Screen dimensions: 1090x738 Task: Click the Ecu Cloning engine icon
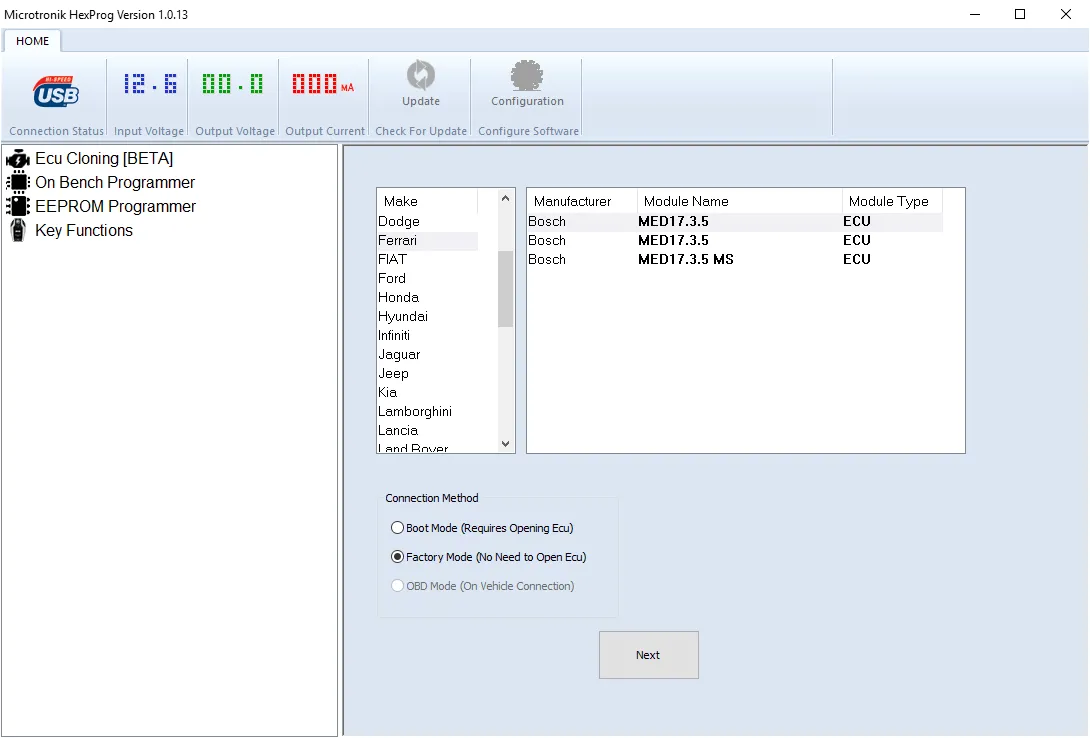point(17,158)
